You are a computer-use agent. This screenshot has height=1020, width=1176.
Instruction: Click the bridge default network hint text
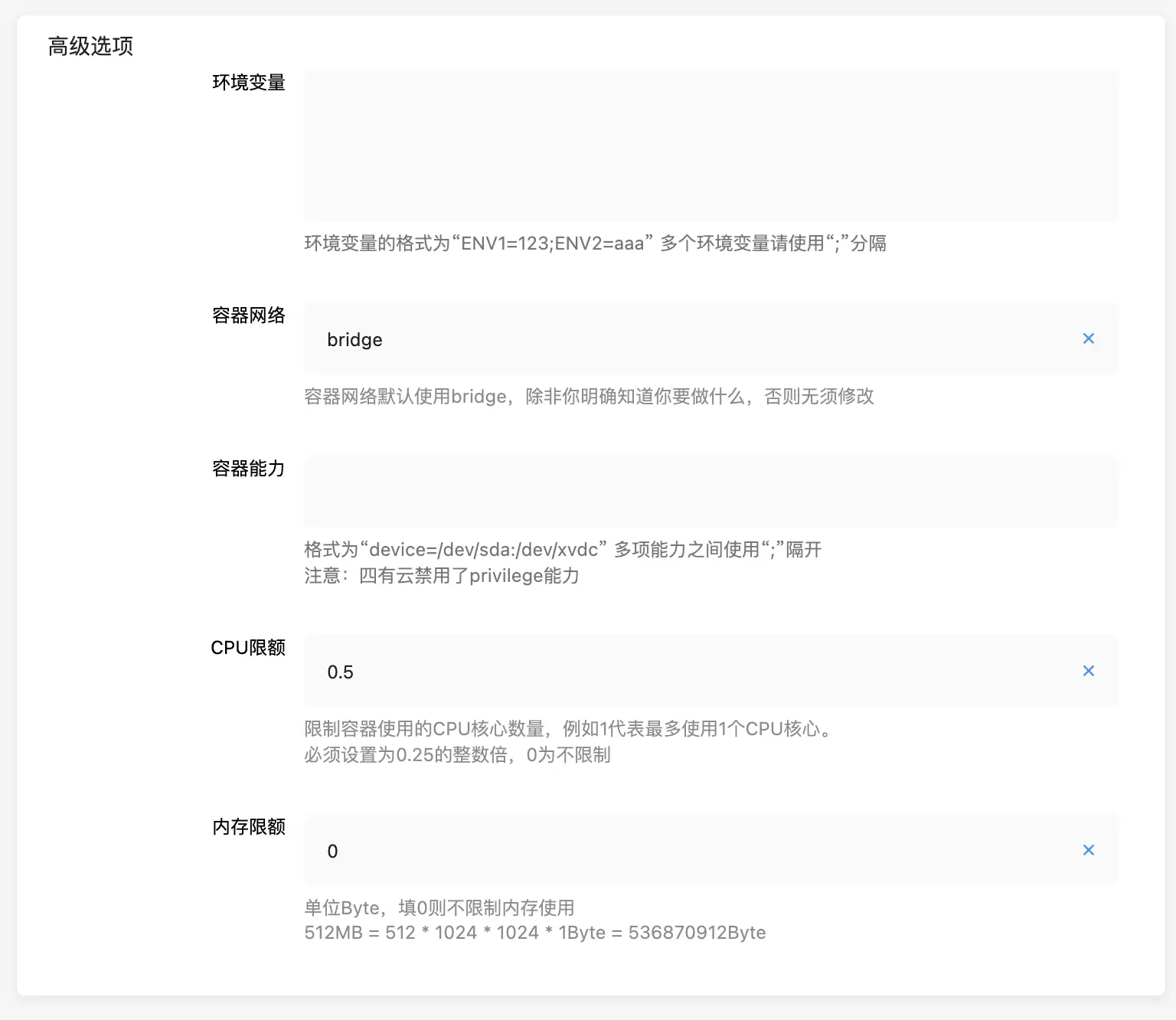[589, 397]
